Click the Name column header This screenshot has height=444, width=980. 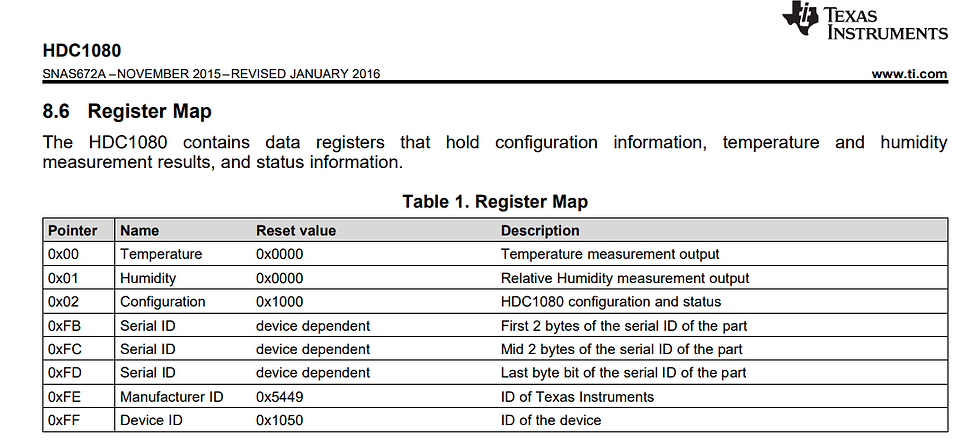click(x=139, y=231)
